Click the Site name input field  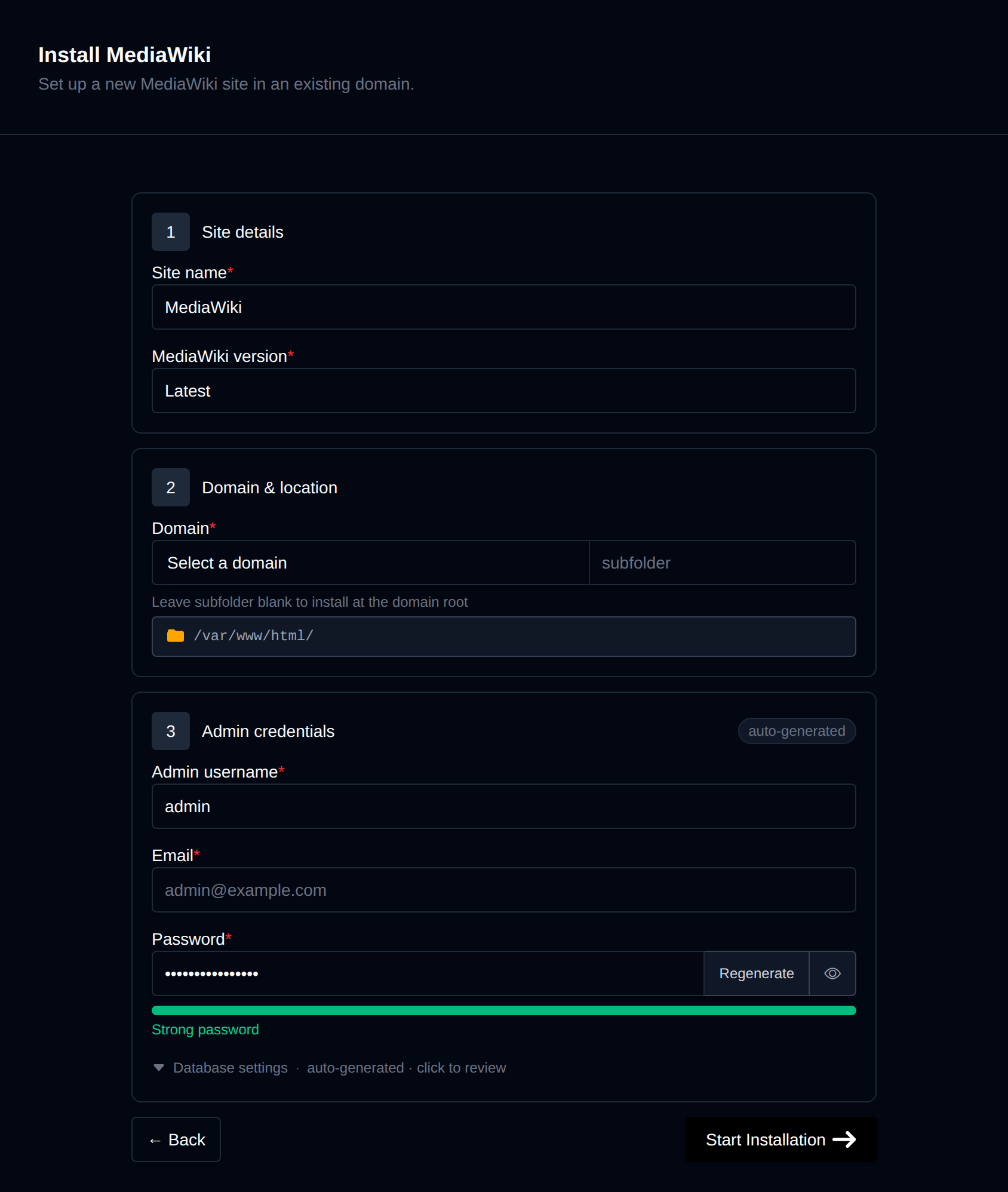tap(503, 307)
